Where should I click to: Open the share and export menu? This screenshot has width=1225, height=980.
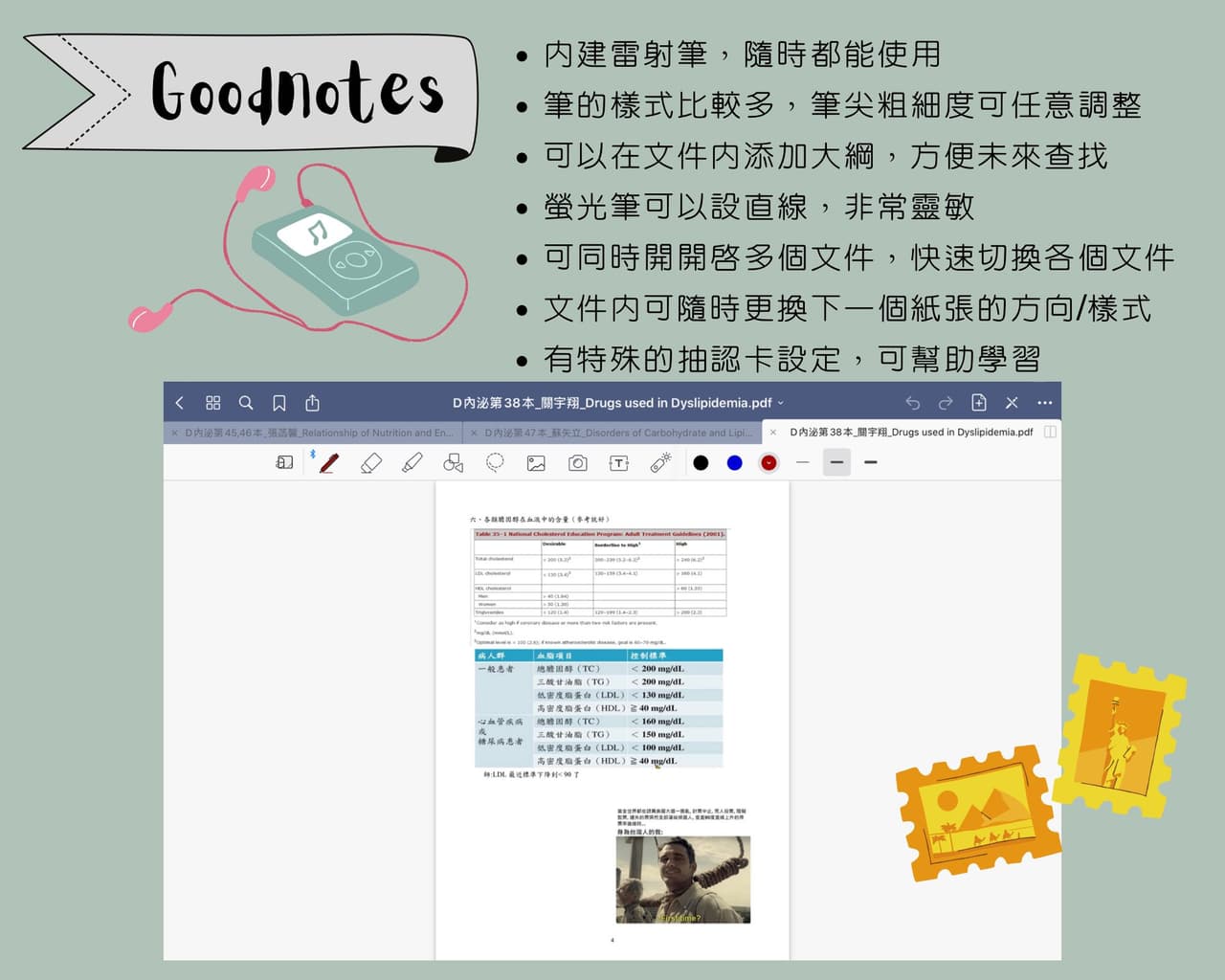click(x=312, y=403)
